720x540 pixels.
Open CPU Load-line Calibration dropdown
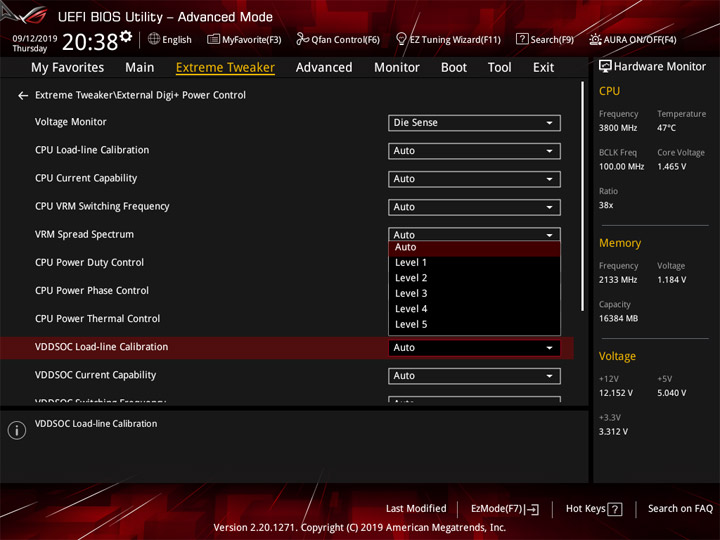click(x=474, y=151)
